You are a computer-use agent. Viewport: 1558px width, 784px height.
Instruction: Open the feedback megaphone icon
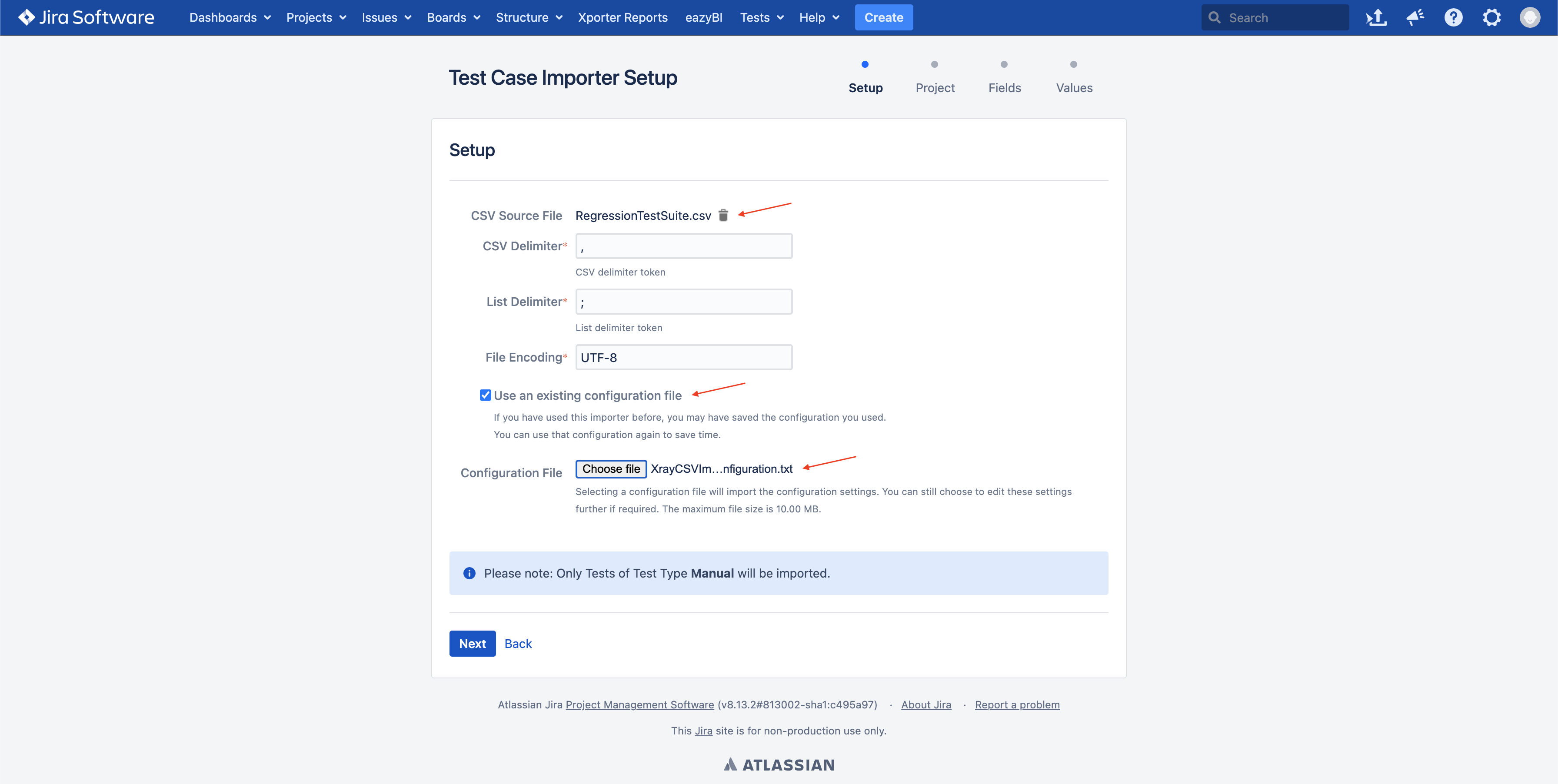[x=1415, y=17]
